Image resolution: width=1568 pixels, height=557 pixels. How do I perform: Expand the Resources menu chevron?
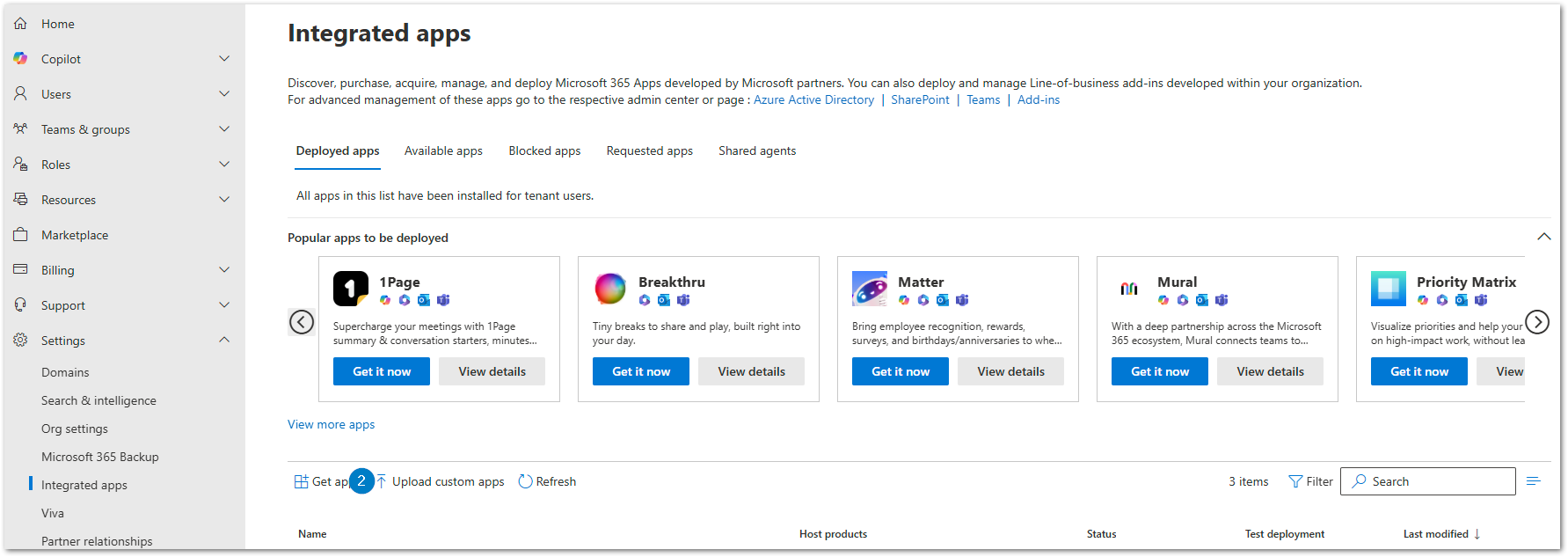(x=224, y=200)
